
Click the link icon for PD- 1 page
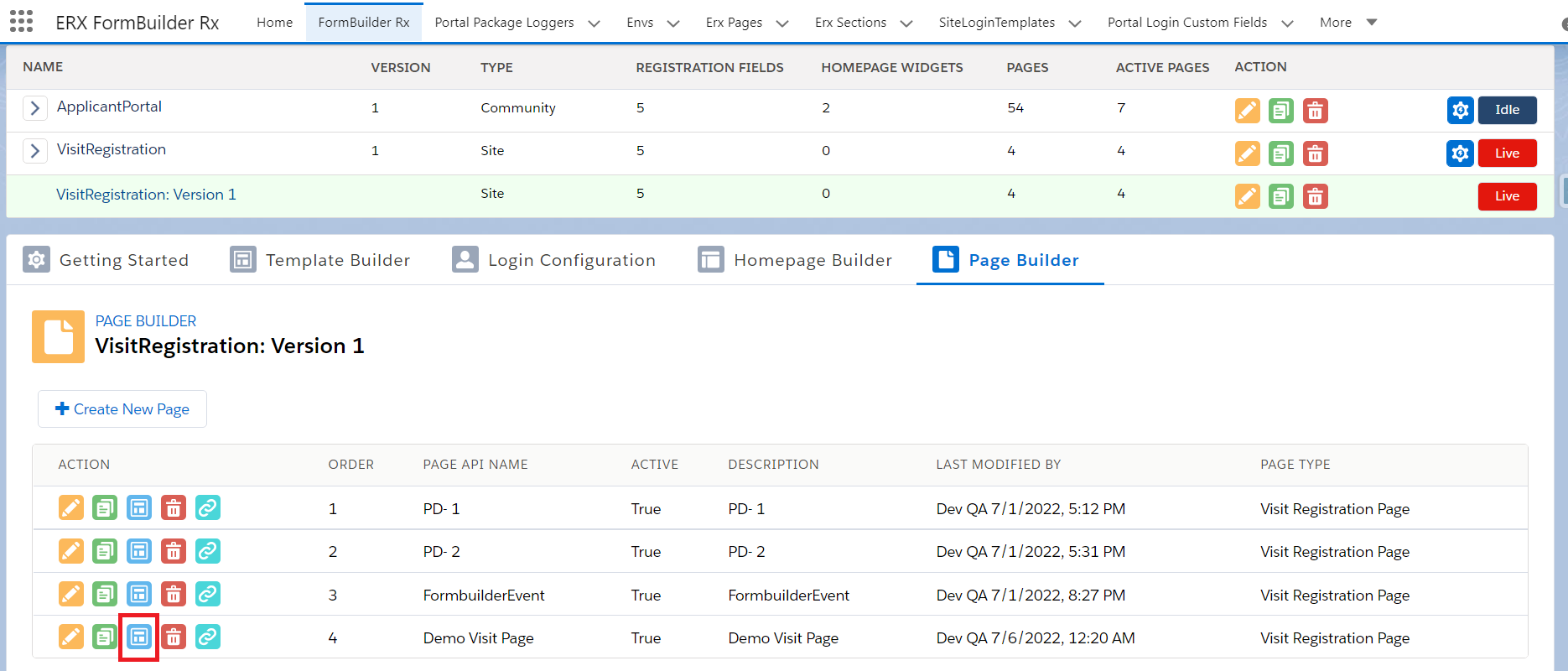(207, 508)
